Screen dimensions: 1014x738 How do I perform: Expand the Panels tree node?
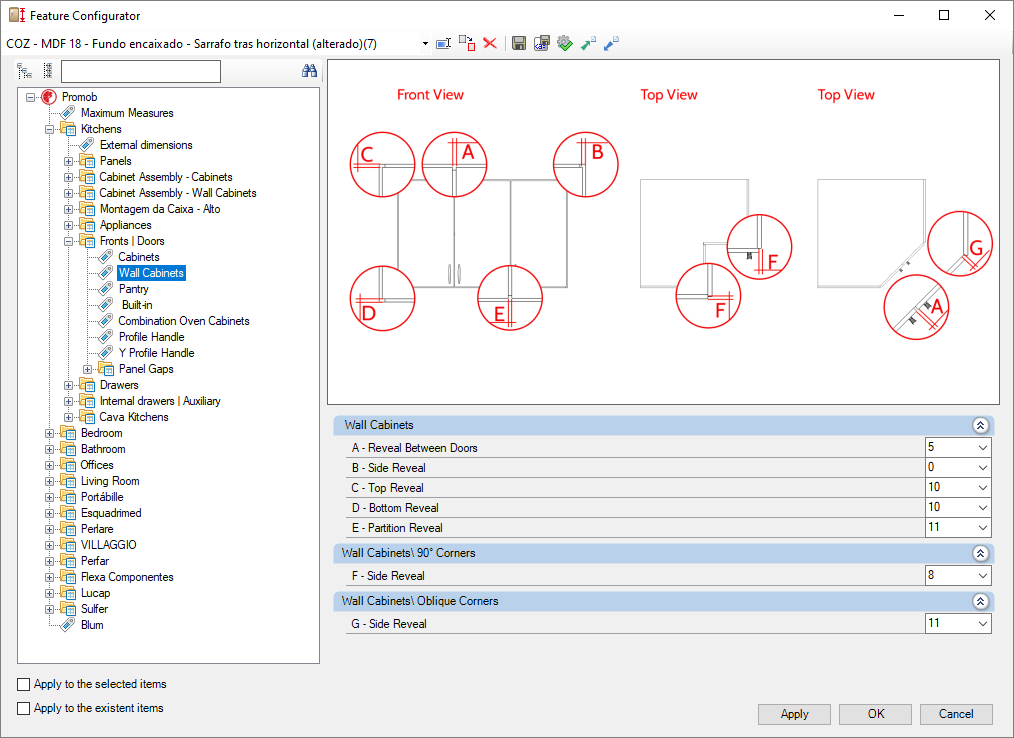click(69, 161)
